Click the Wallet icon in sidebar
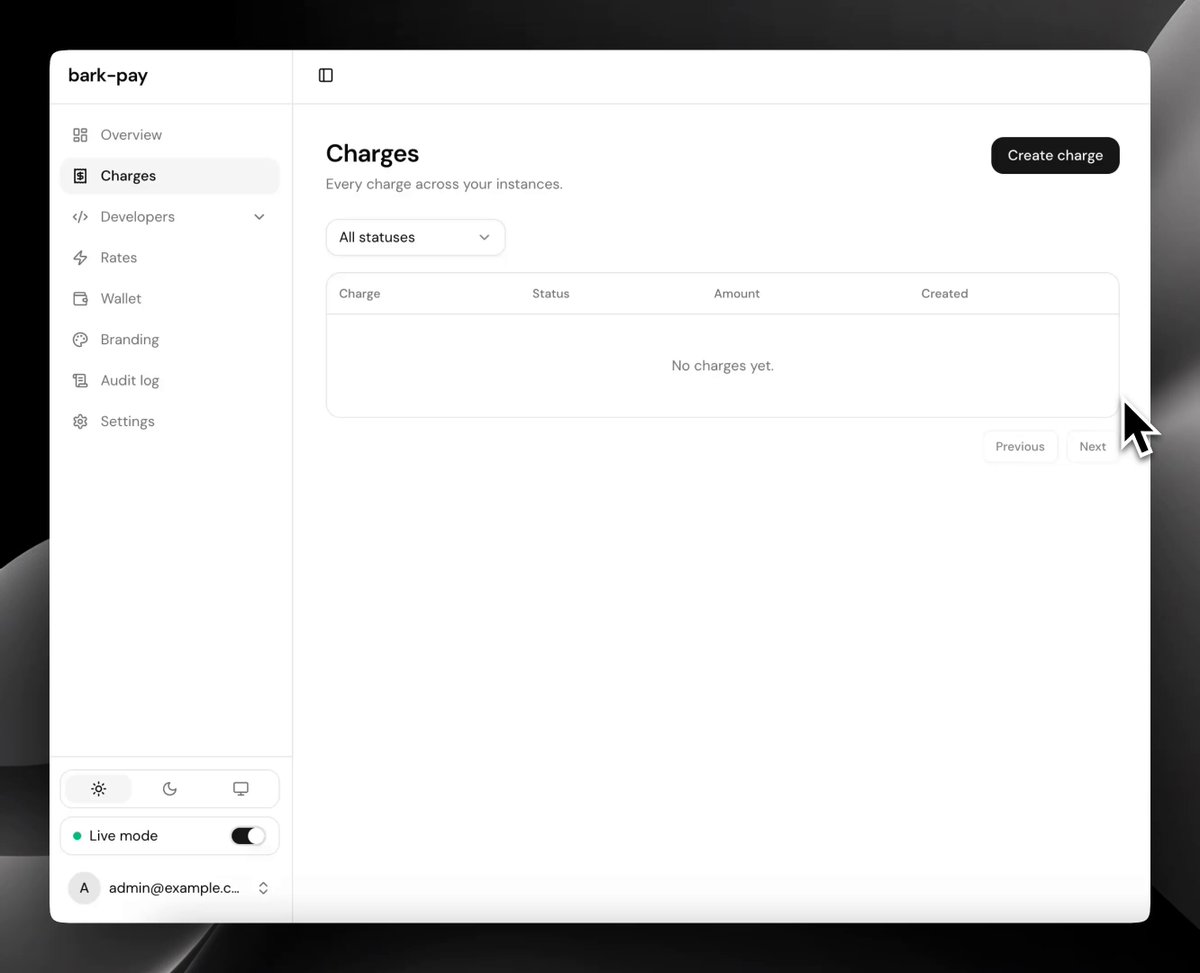The height and width of the screenshot is (973, 1200). 80,299
